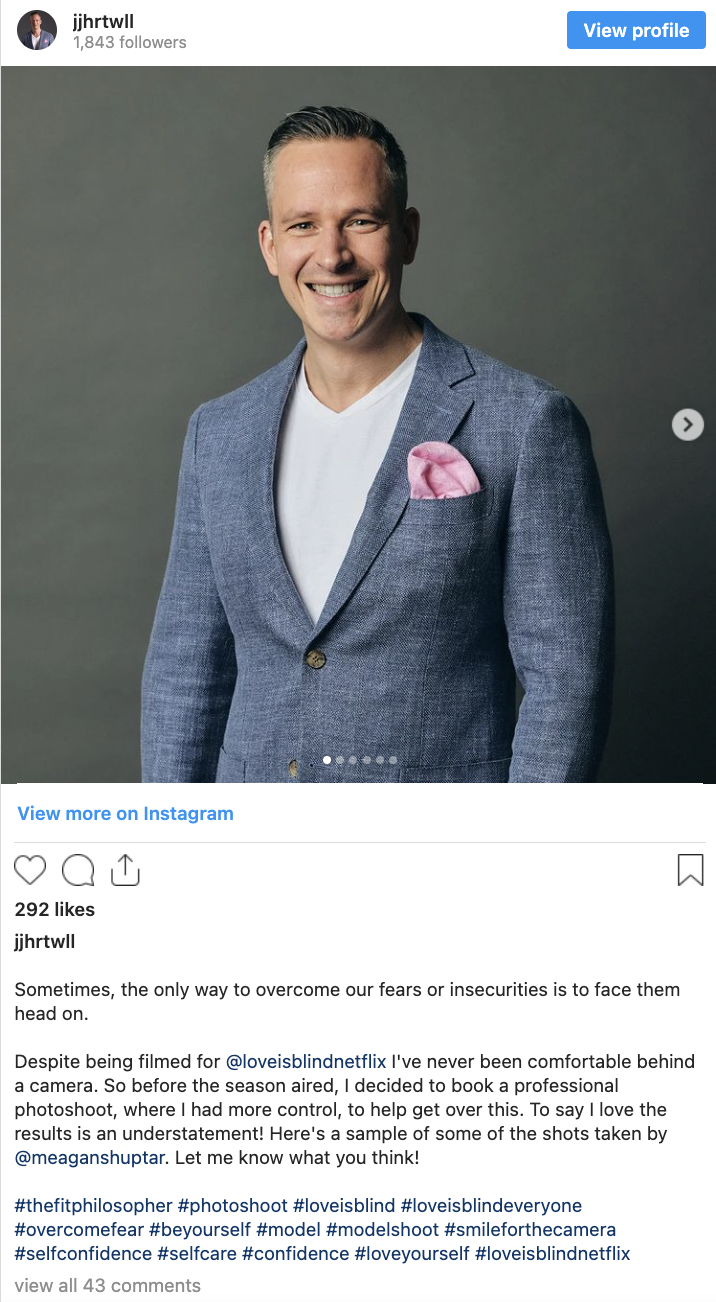The width and height of the screenshot is (716, 1302).
Task: Save the post with the bookmark icon
Action: click(x=690, y=870)
